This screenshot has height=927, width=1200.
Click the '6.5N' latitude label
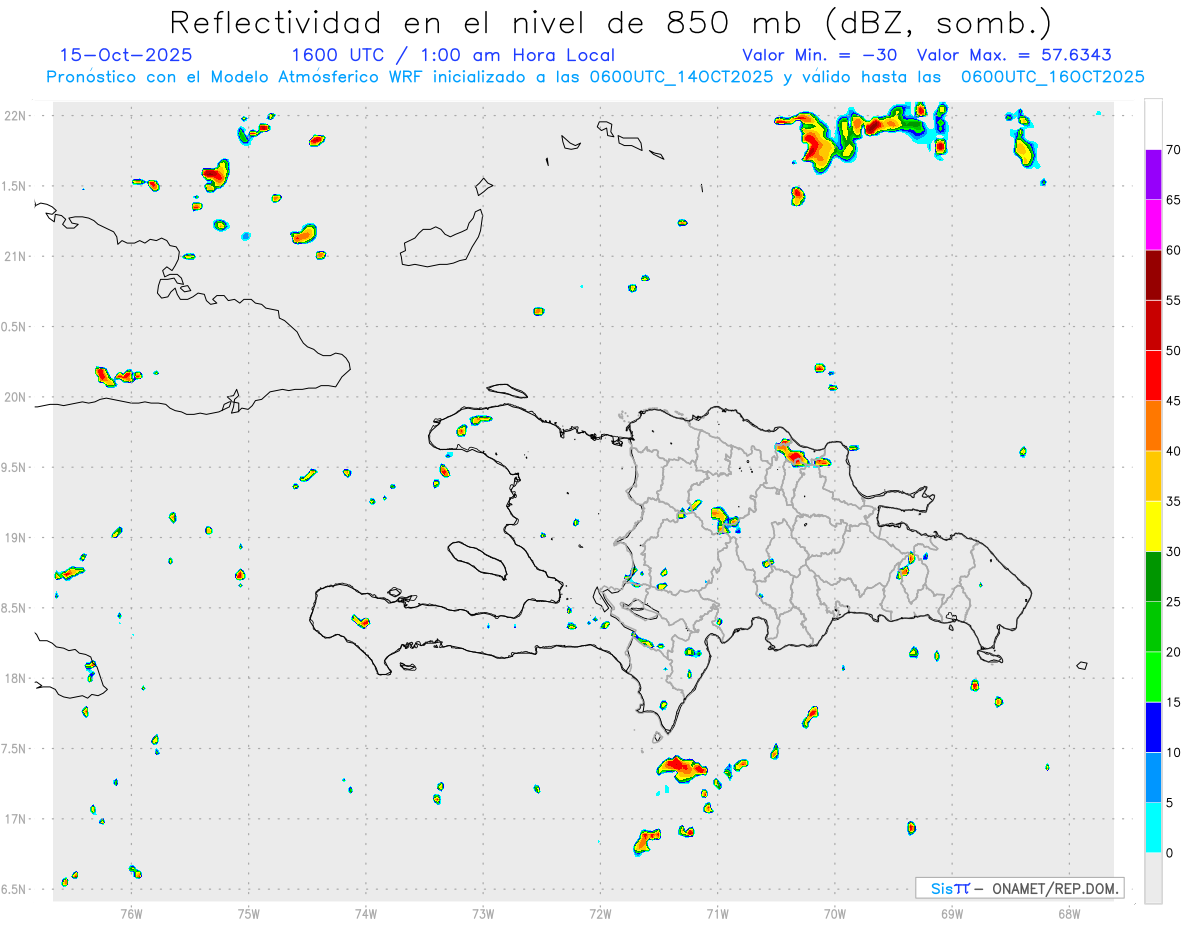point(15,889)
